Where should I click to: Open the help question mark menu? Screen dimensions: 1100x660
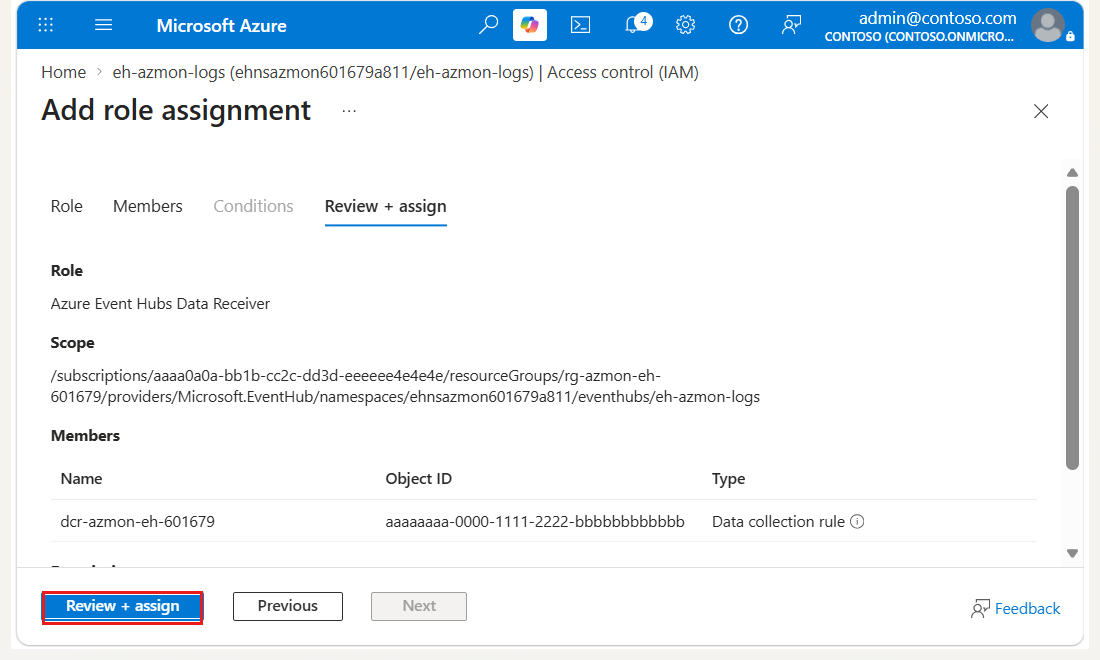click(x=738, y=25)
